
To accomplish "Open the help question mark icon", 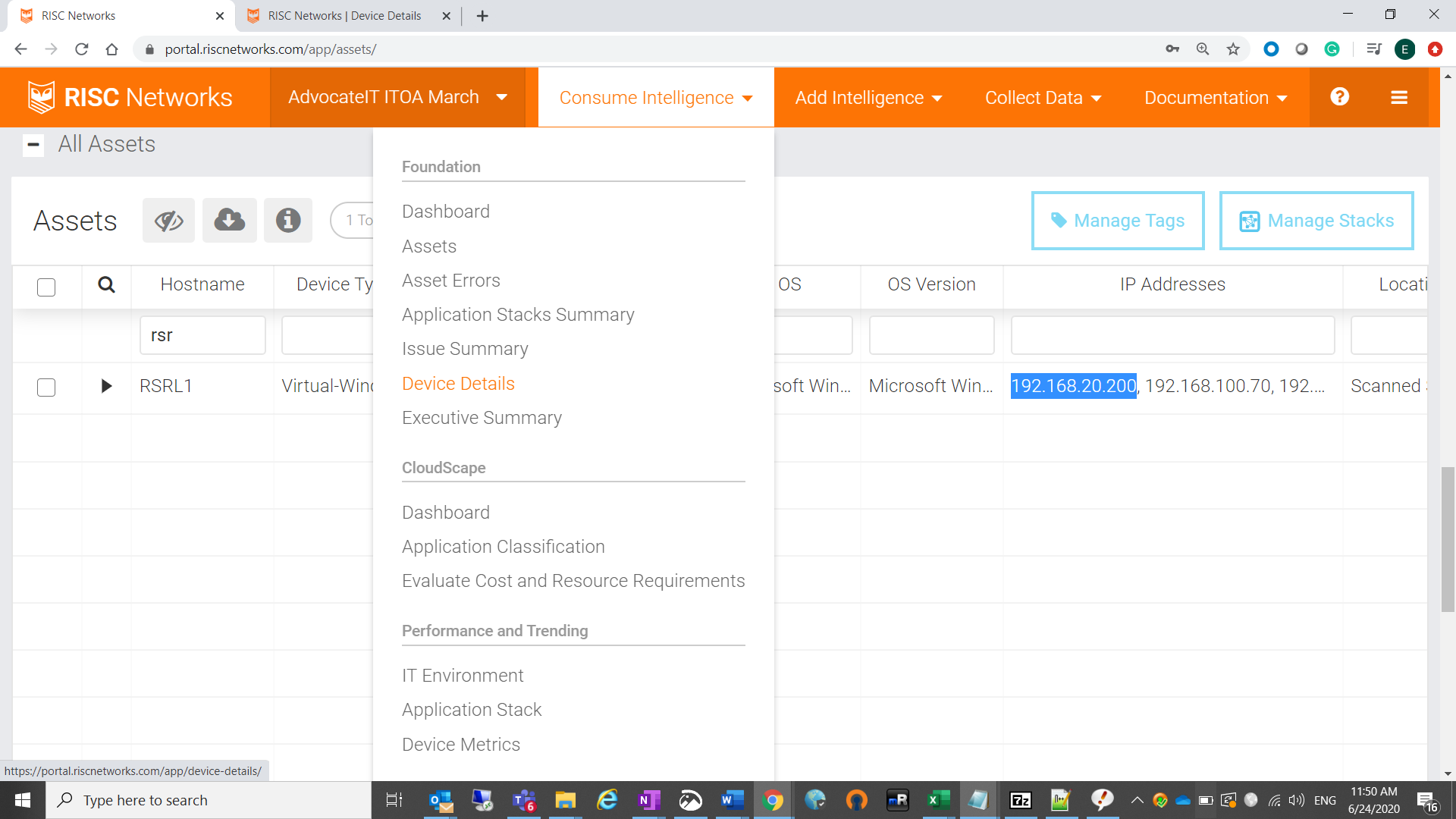I will point(1339,97).
